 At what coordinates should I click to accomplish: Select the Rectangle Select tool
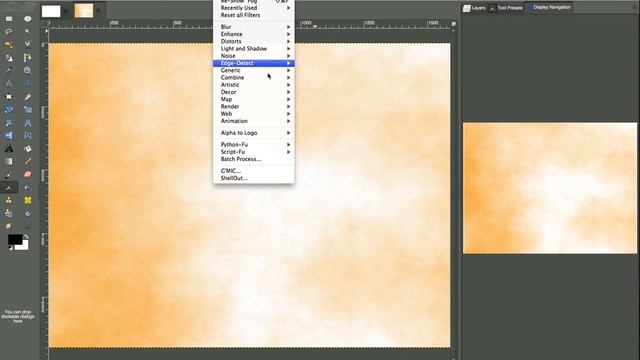[x=9, y=19]
